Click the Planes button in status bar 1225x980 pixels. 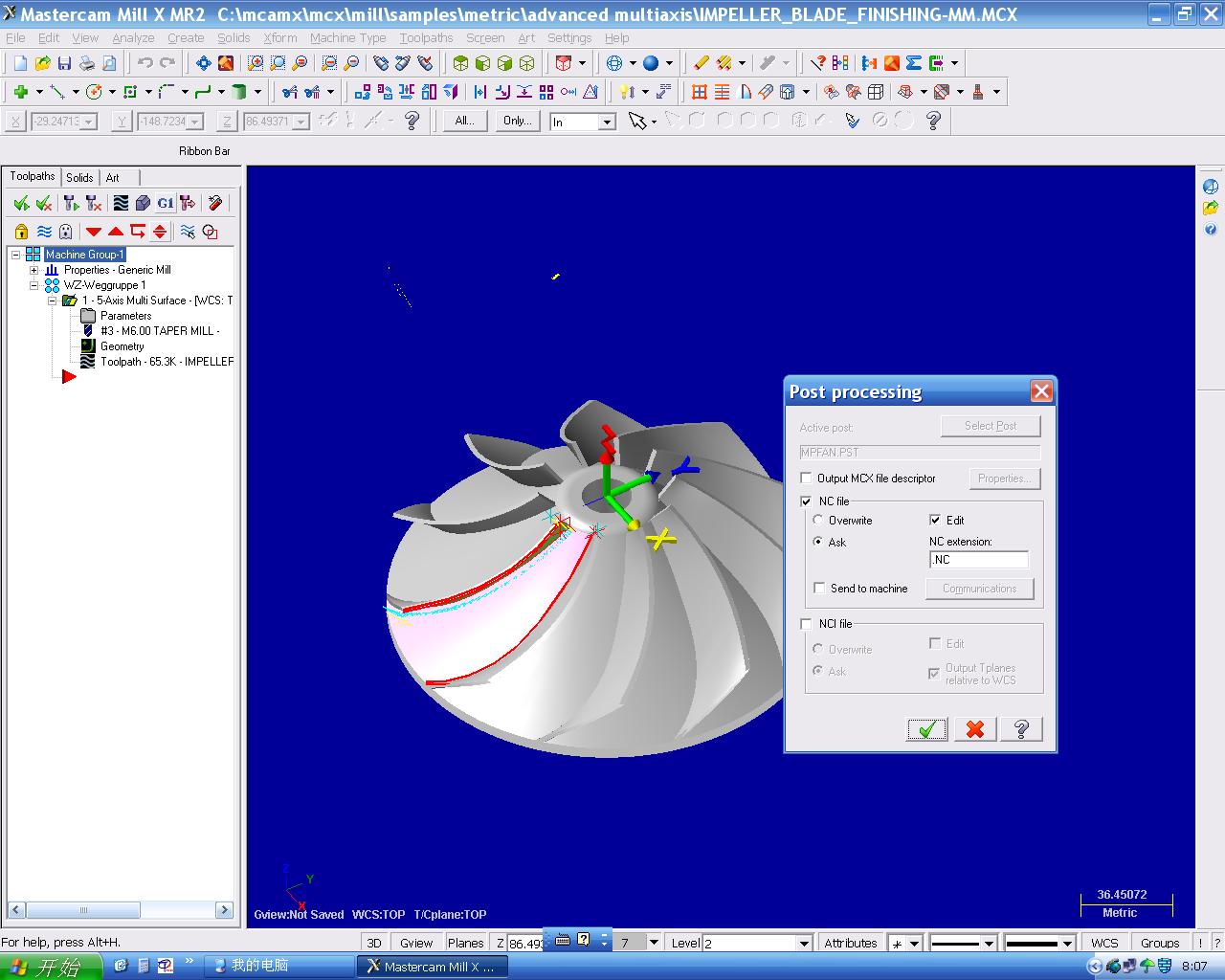pyautogui.click(x=466, y=943)
